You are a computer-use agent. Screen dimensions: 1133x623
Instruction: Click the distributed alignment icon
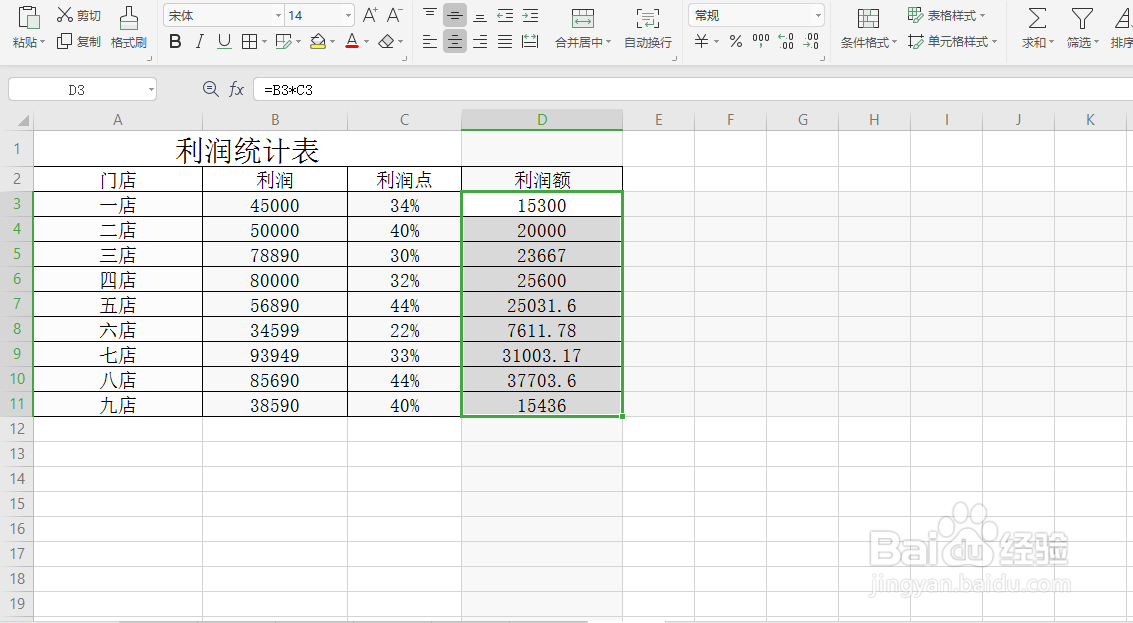(x=530, y=42)
